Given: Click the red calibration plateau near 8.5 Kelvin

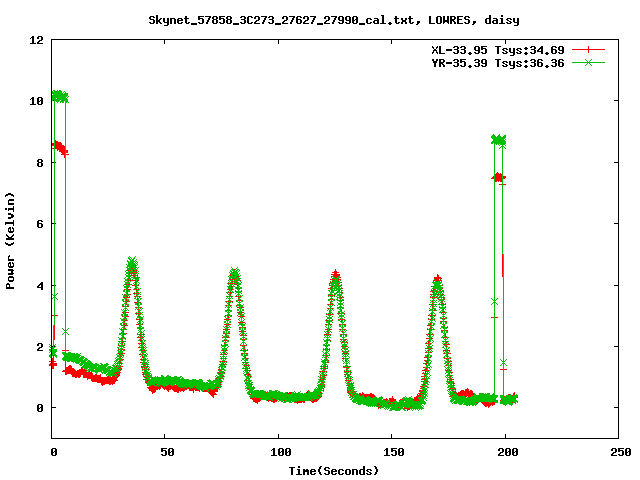Looking at the screenshot, I should (60, 148).
